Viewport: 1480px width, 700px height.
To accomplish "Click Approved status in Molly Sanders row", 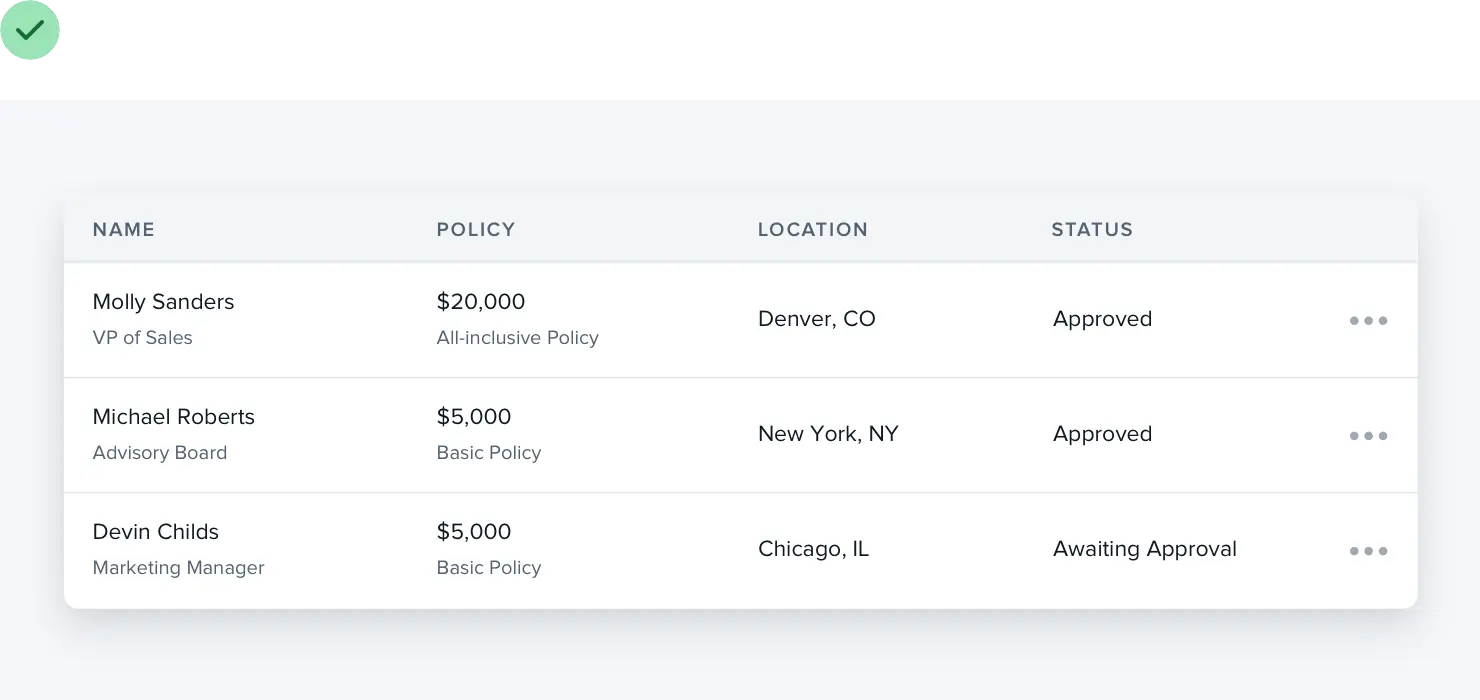I will click(1102, 319).
